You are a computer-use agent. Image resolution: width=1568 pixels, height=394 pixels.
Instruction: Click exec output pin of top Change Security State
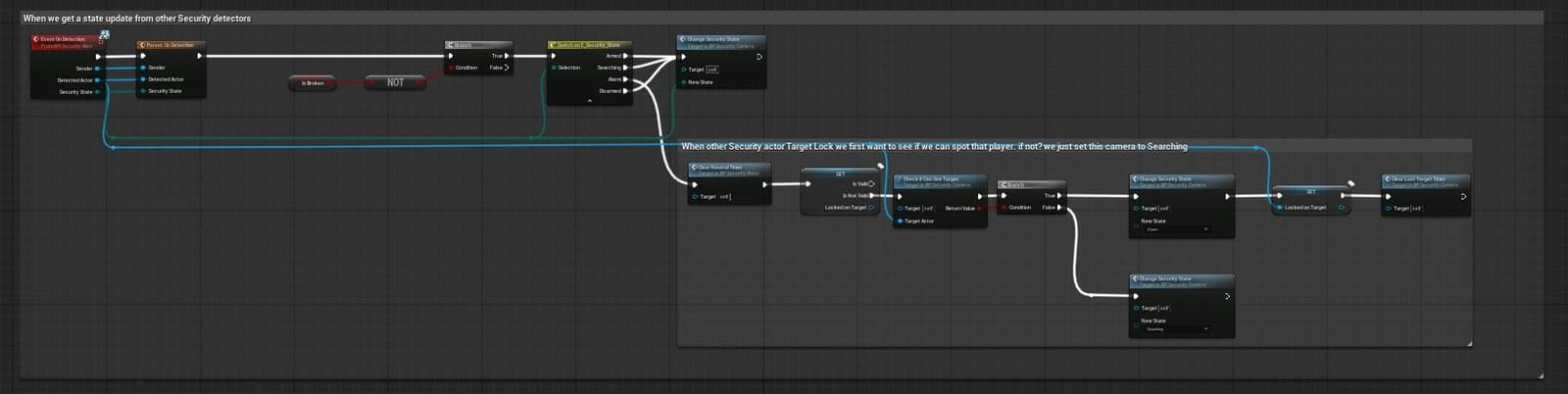click(759, 57)
